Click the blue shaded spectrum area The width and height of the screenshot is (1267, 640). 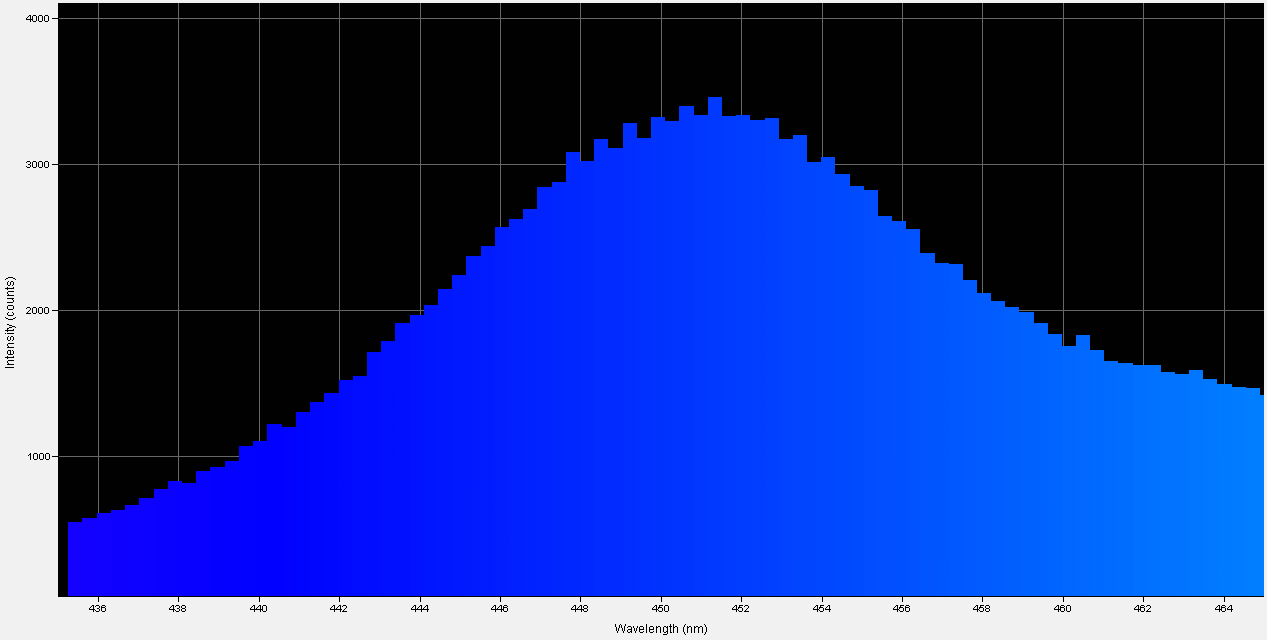click(x=600, y=400)
